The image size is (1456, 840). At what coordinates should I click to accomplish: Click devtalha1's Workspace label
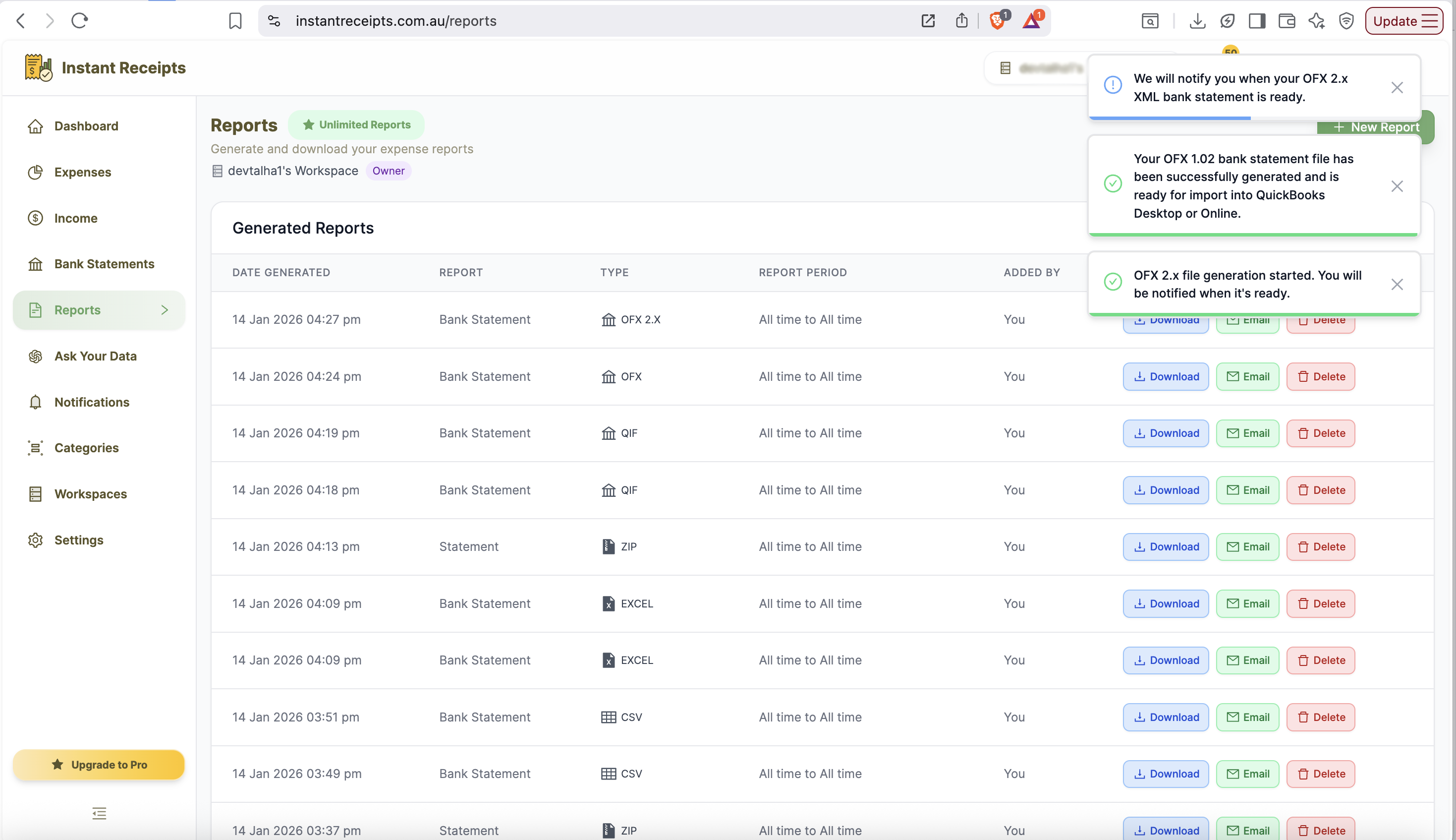[293, 171]
